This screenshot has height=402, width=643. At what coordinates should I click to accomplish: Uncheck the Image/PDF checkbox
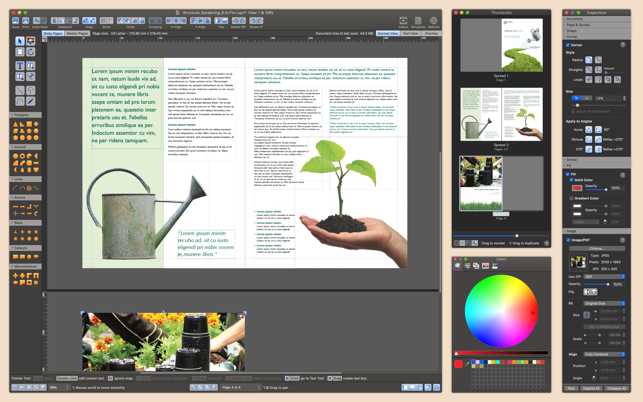coord(568,240)
